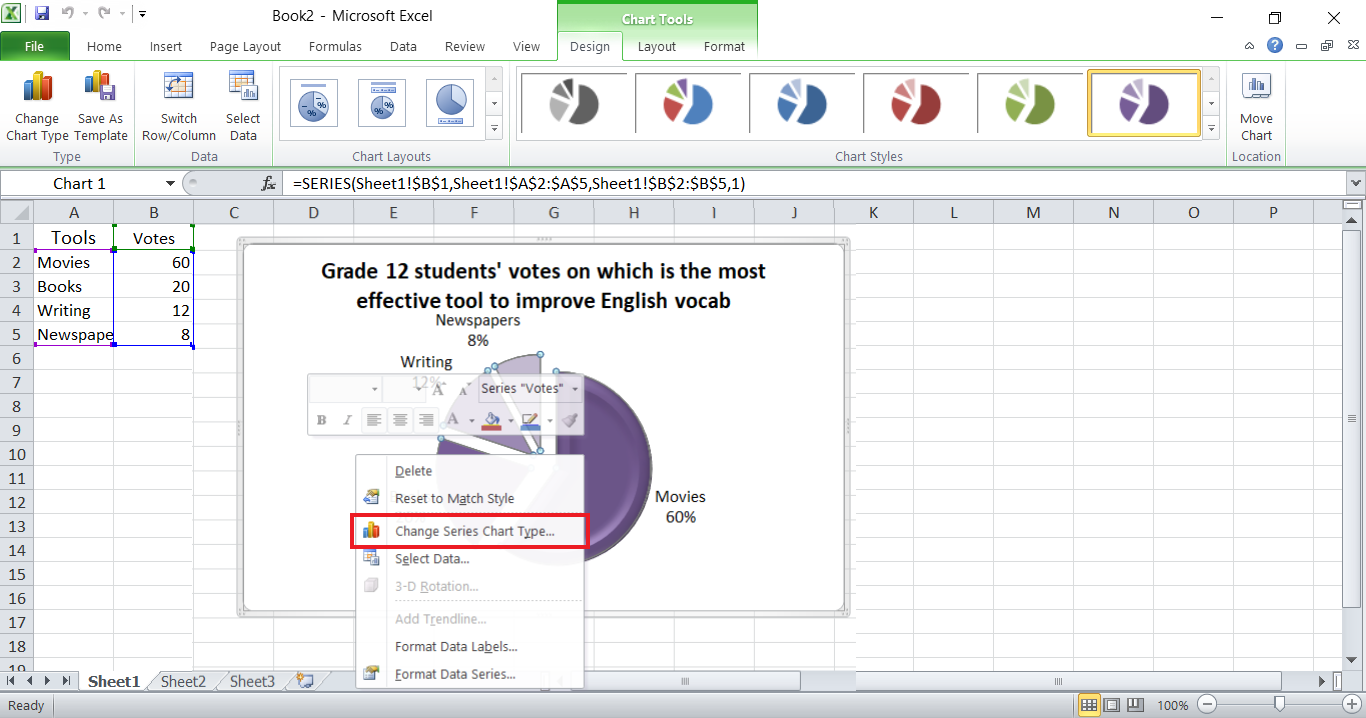Click Select All corner of the worksheet

[17, 213]
